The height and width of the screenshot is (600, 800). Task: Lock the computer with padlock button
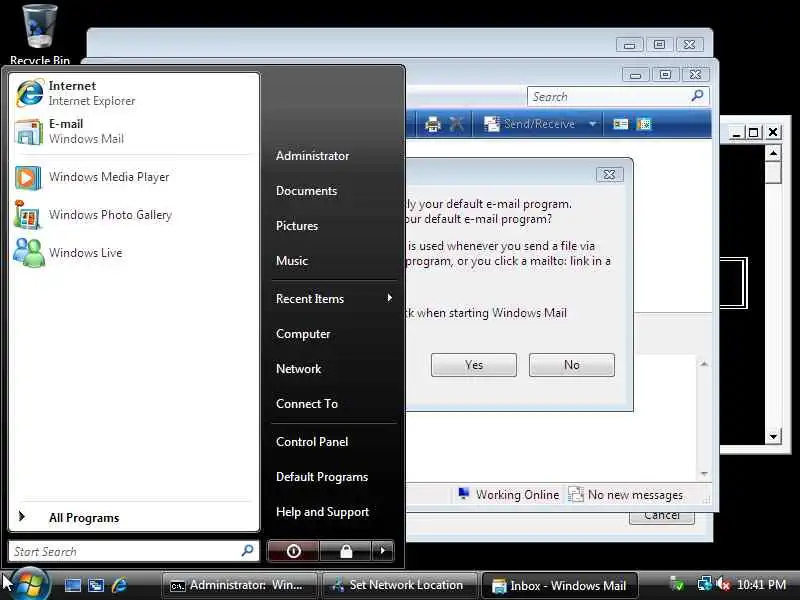(346, 551)
